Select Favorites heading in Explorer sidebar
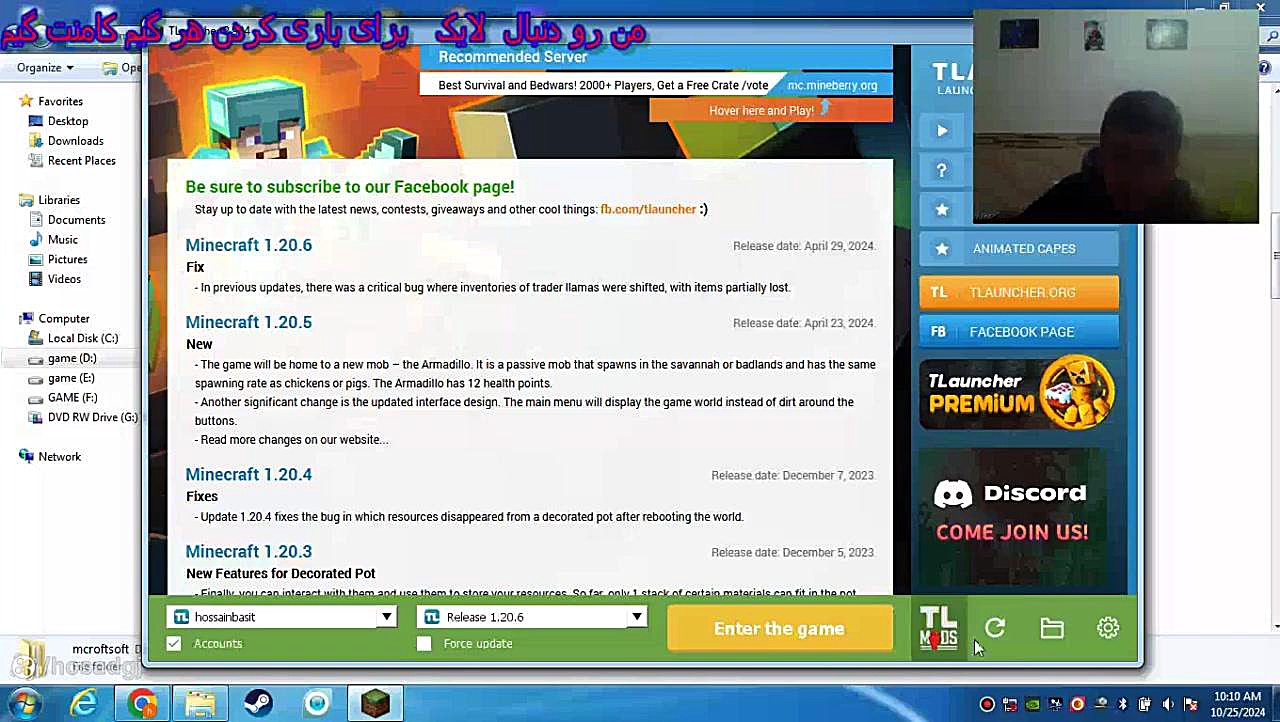Viewport: 1280px width, 722px height. pos(60,101)
